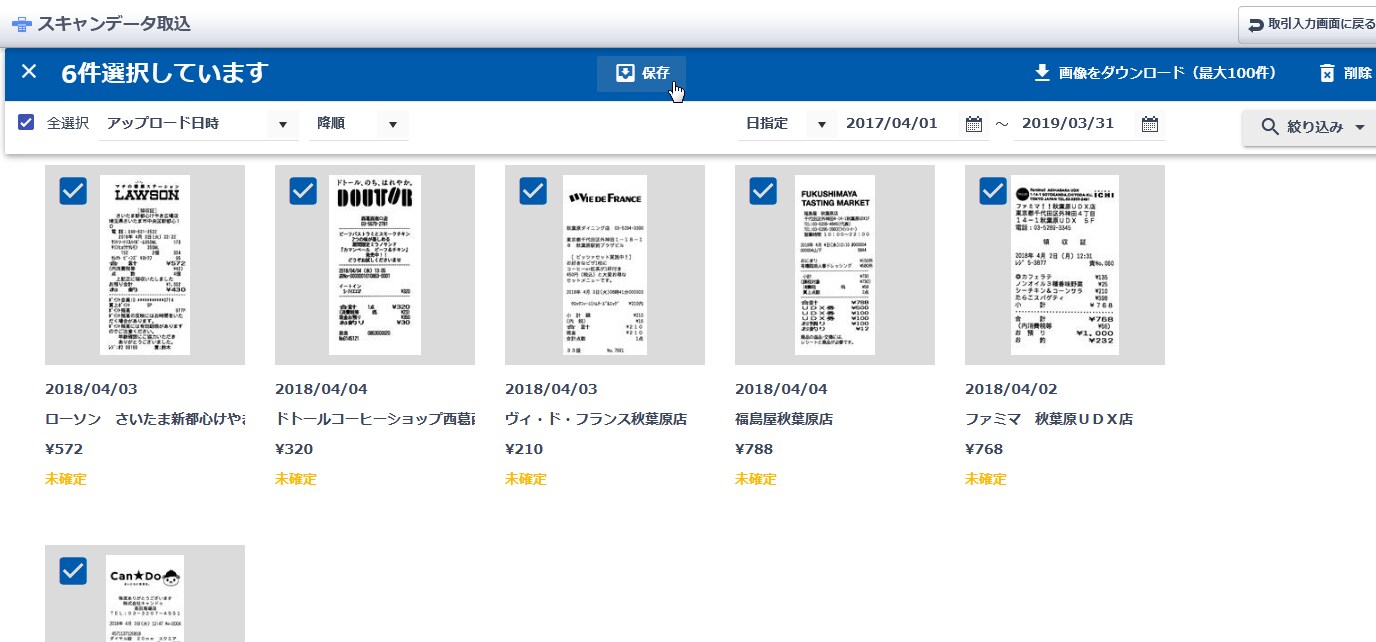Open the ファミマ receipt thumbnail
This screenshot has height=642, width=1376.
[x=1065, y=265]
